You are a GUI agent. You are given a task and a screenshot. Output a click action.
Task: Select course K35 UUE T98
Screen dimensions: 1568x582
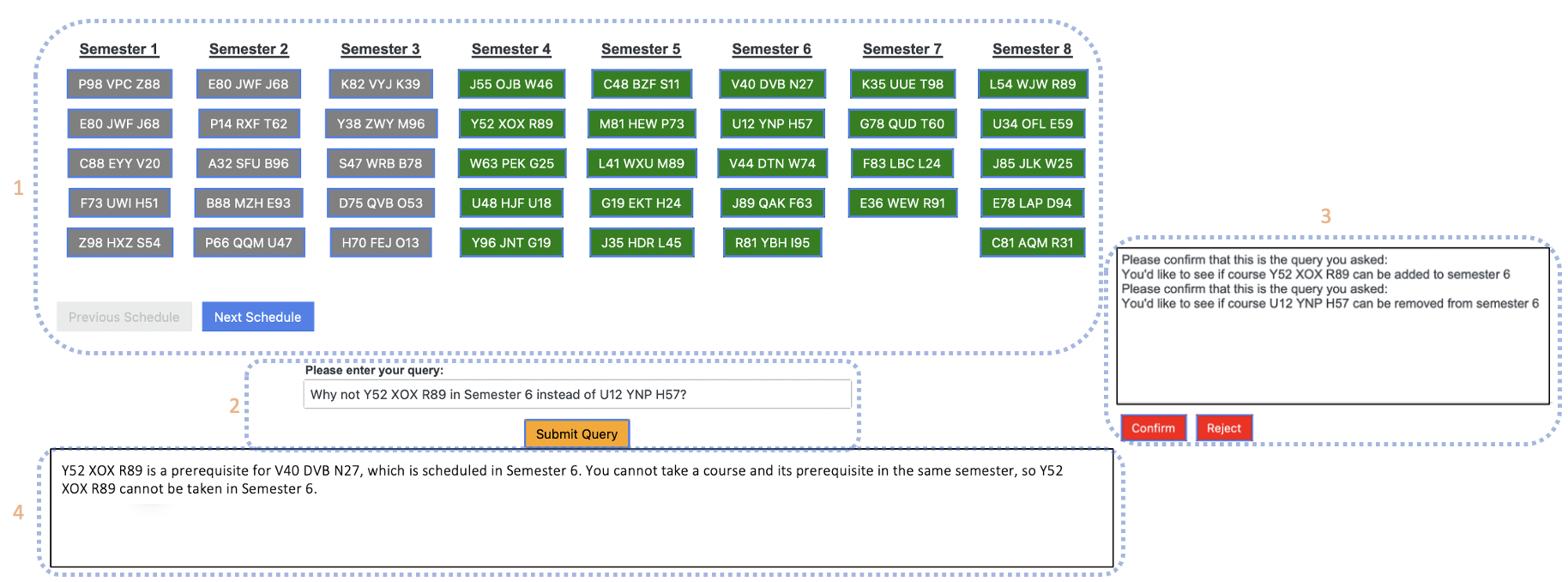tap(902, 84)
